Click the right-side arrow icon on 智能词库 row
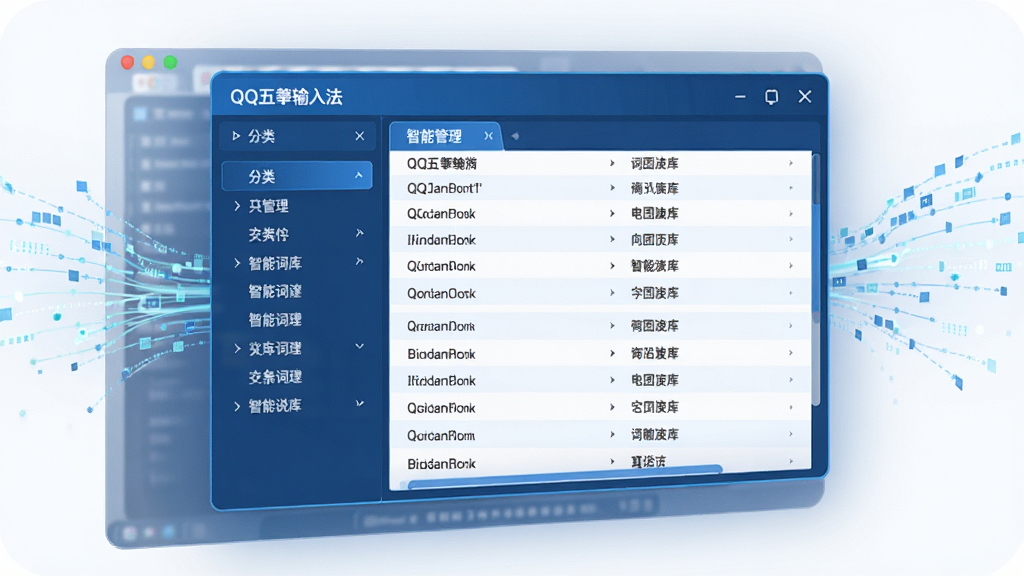This screenshot has width=1024, height=576. coord(359,262)
